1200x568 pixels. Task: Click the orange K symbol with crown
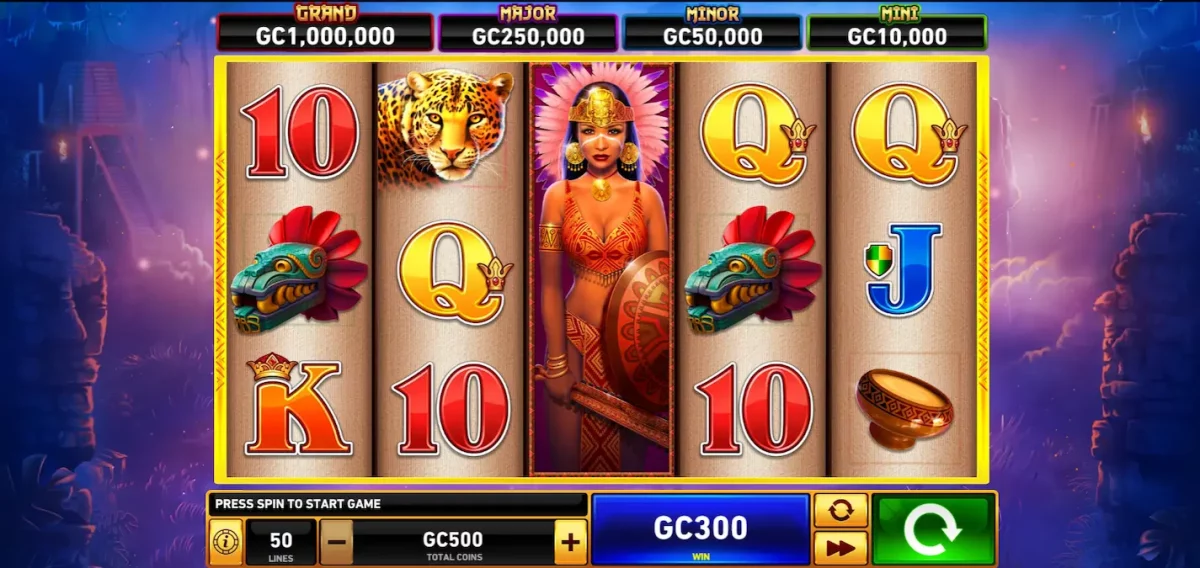297,405
